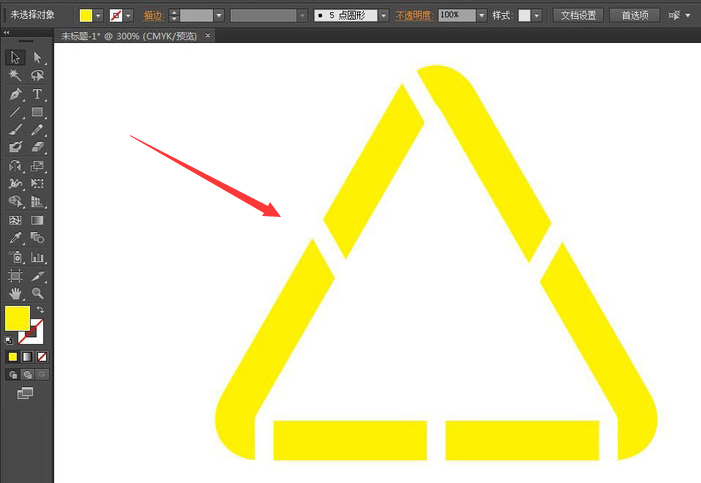Viewport: 701px width, 483px height.
Task: Enable Draw Inside mode
Action: (42, 374)
